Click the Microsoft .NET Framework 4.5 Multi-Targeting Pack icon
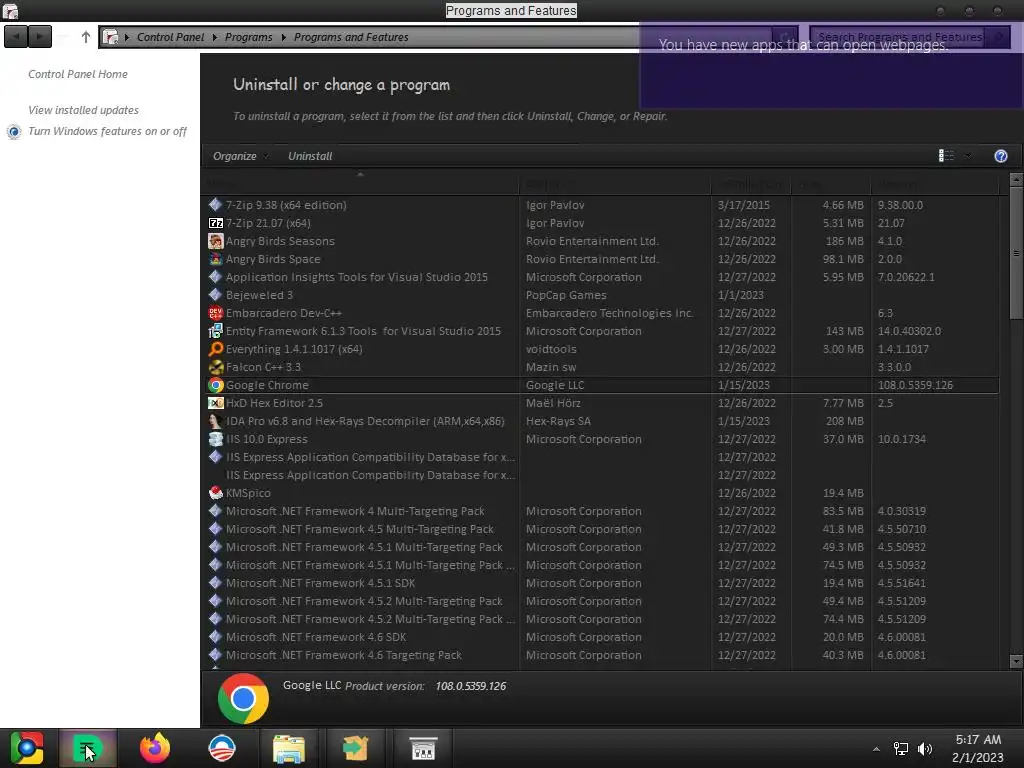The width and height of the screenshot is (1024, 768). [x=216, y=529]
